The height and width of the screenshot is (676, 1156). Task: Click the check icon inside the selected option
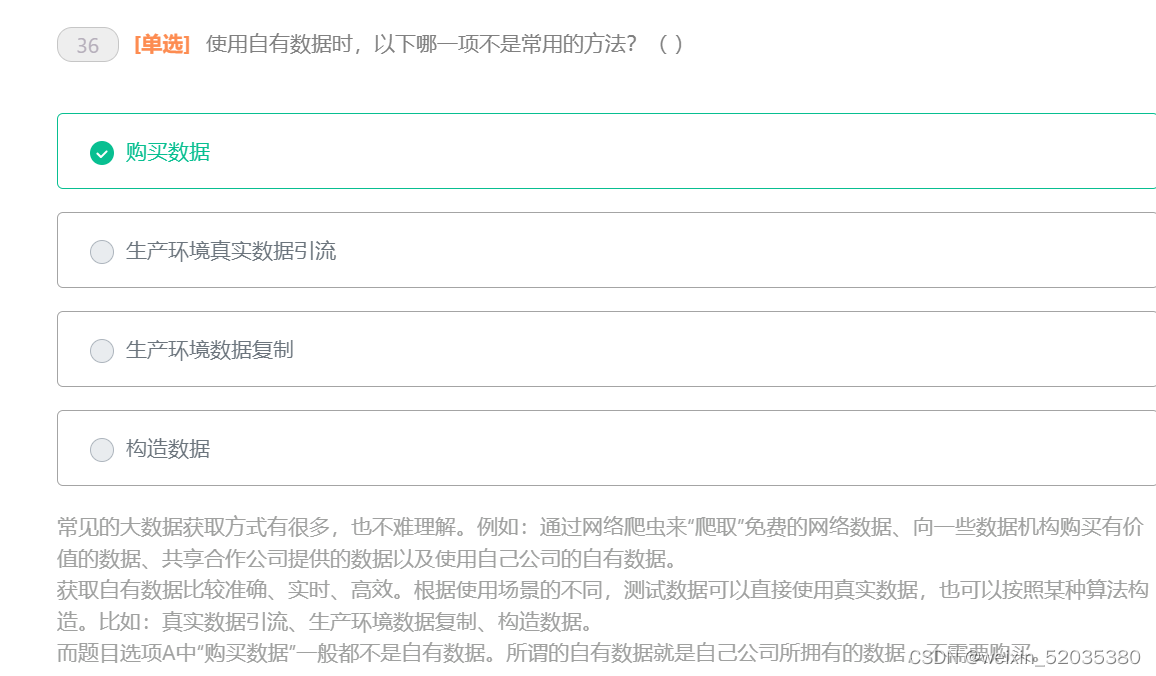(x=100, y=153)
